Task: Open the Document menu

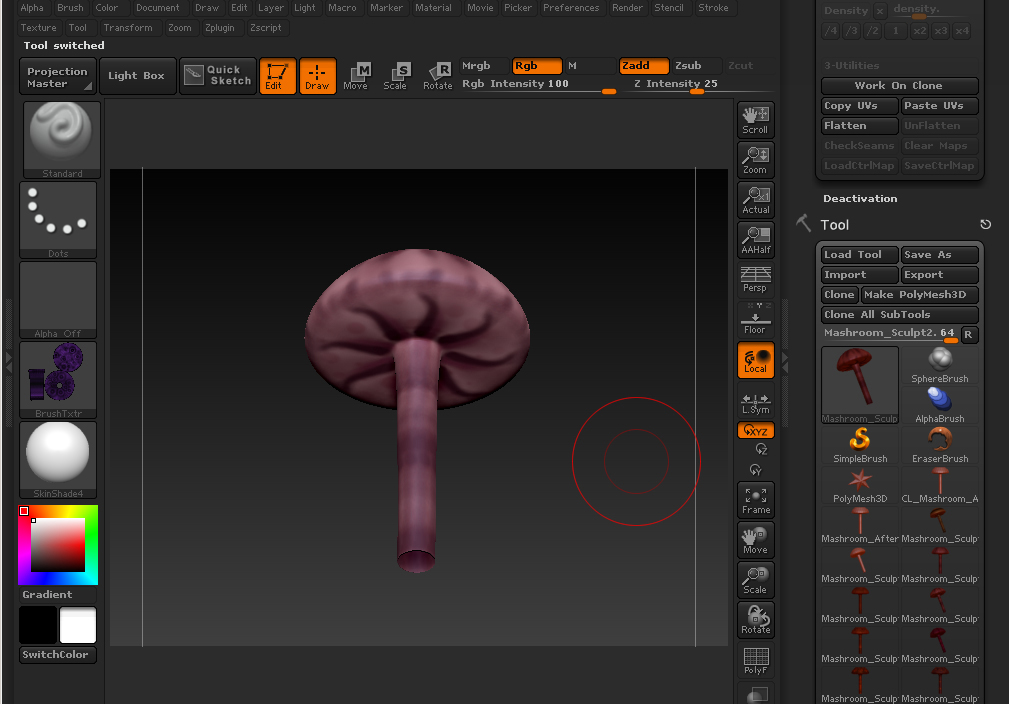Action: (158, 8)
